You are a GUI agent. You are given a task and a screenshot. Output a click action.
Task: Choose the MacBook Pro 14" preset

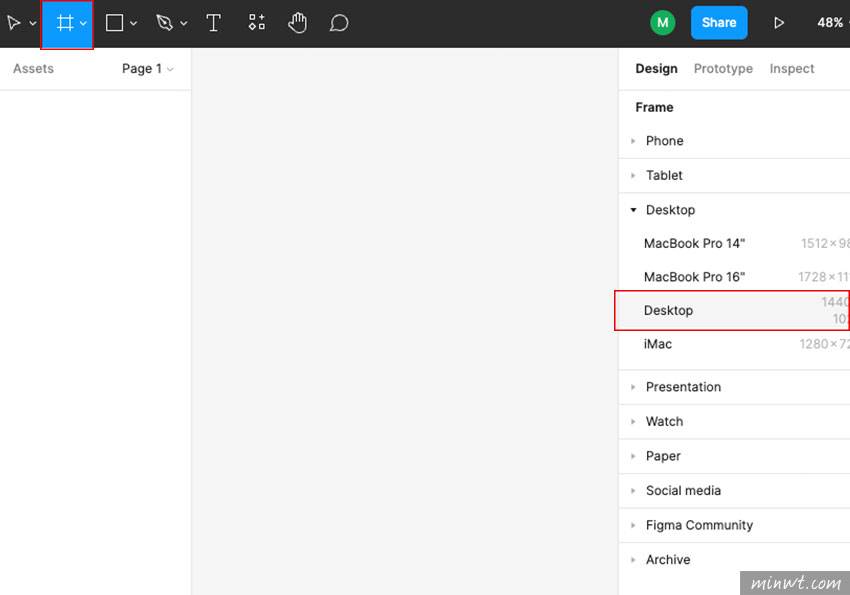[x=734, y=243]
